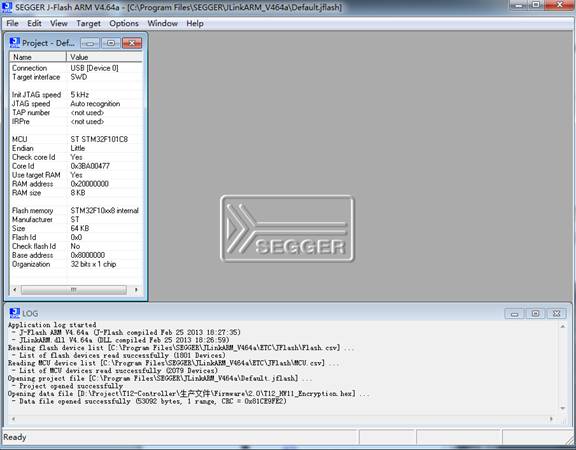
Task: Open the View menu
Action: coord(59,24)
